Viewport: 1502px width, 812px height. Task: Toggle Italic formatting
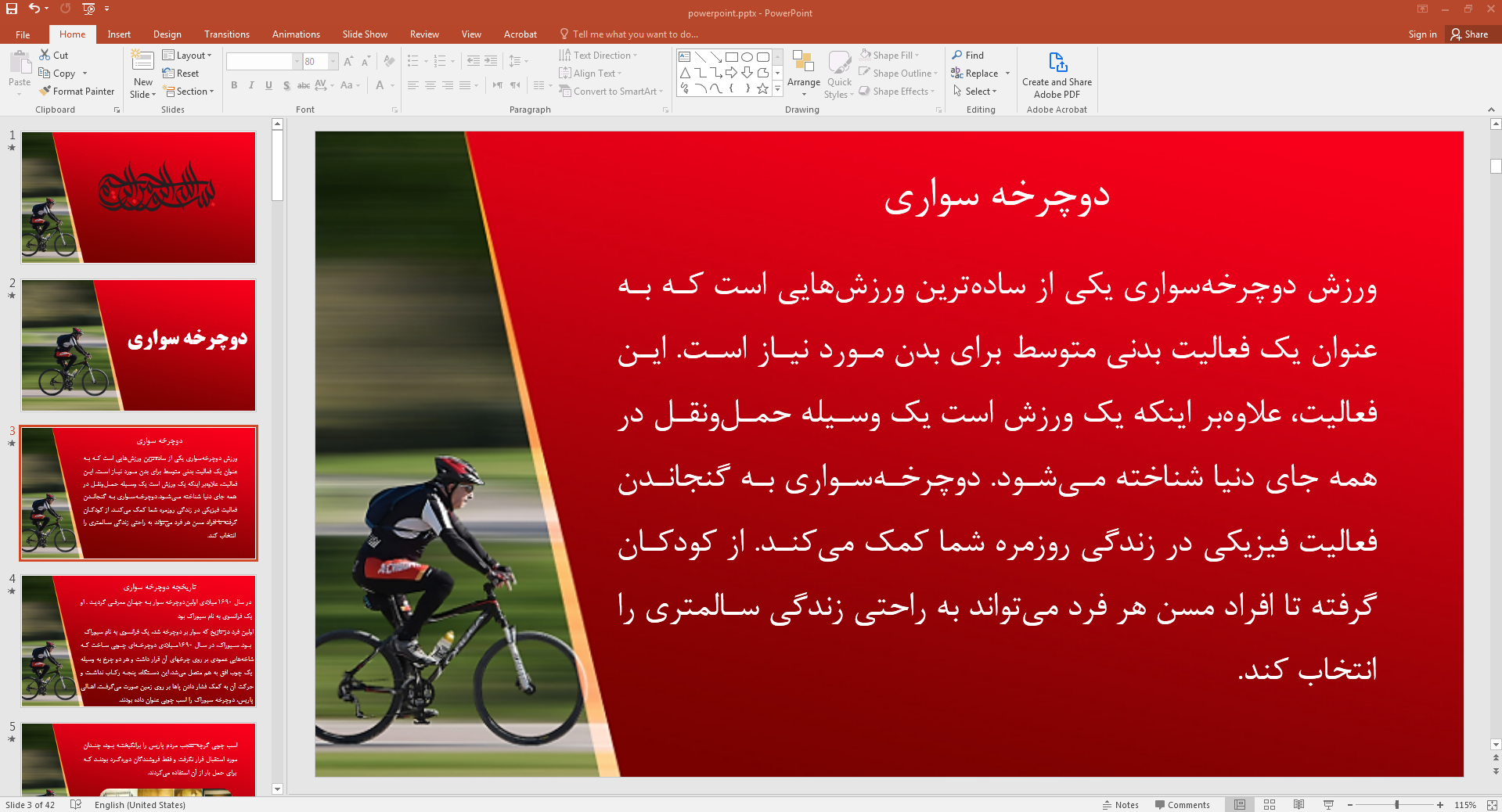point(251,85)
